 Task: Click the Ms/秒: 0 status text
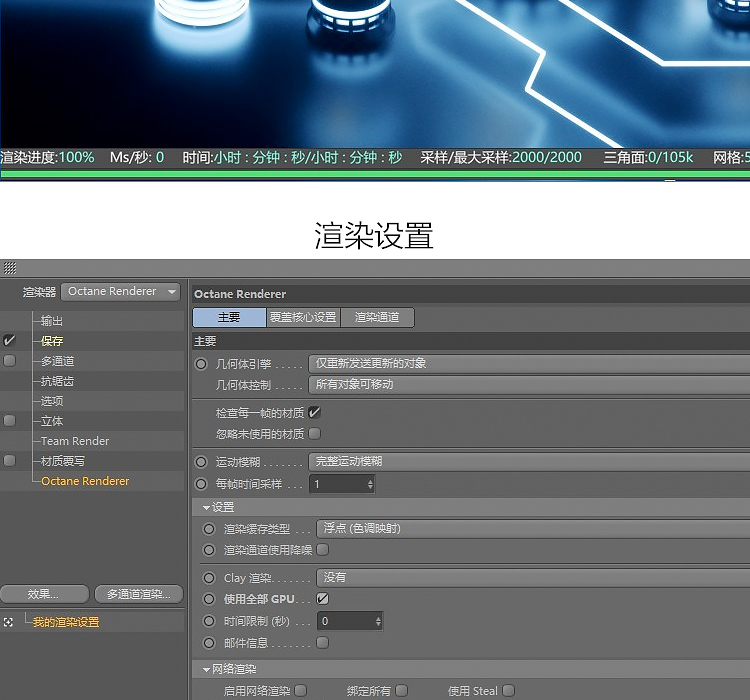click(x=137, y=157)
